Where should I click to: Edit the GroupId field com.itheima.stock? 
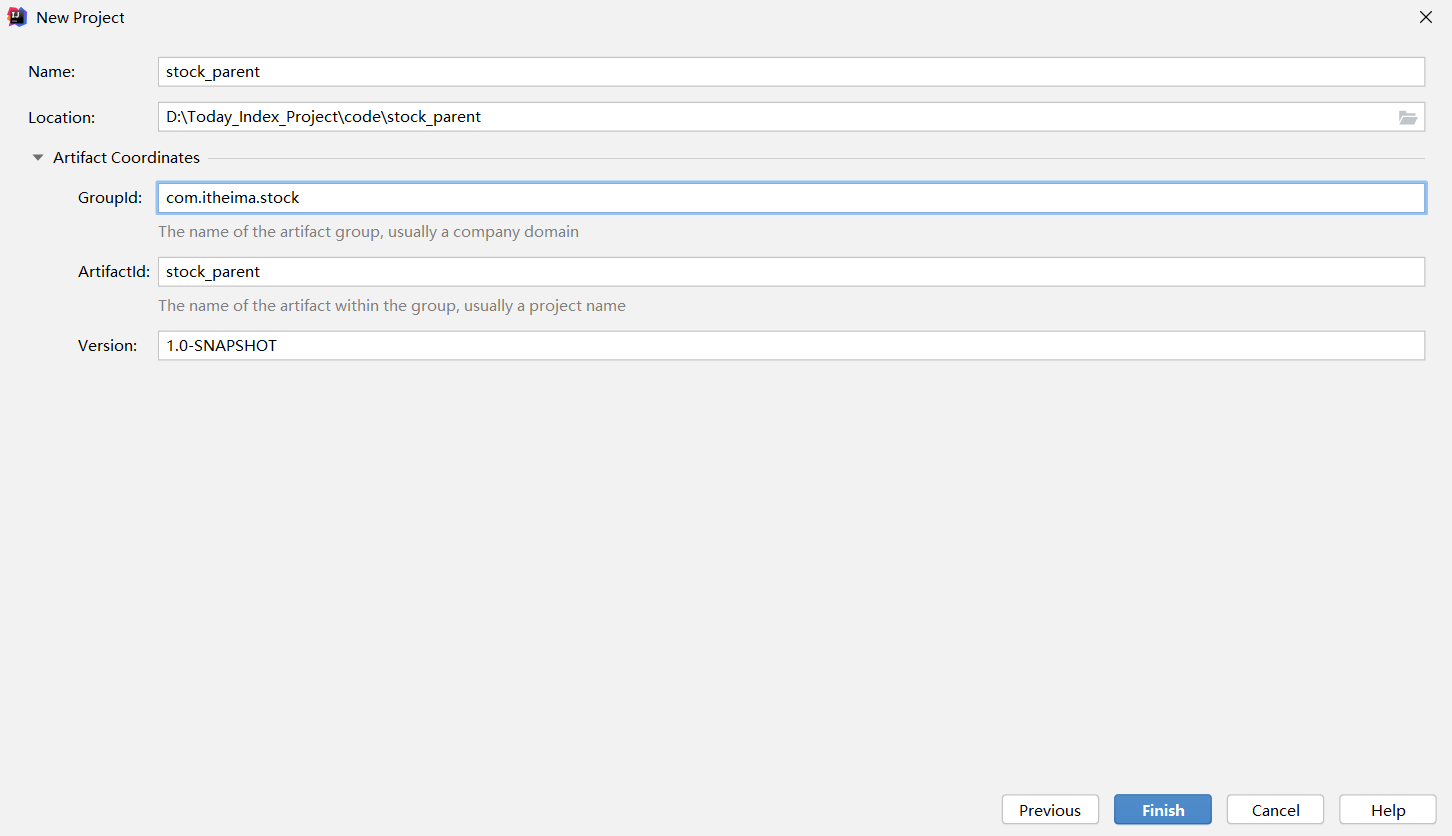pos(791,198)
